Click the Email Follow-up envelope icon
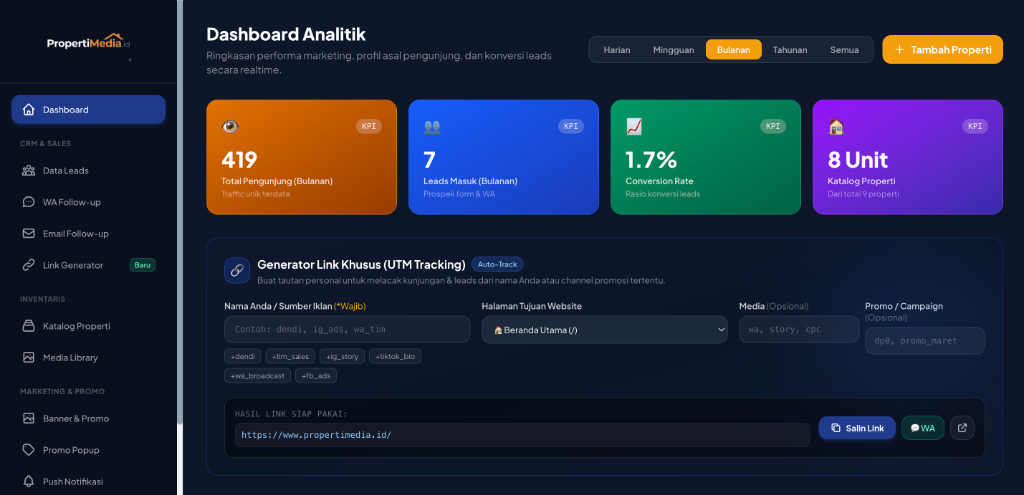Screen dimensions: 1024x495 29,233
